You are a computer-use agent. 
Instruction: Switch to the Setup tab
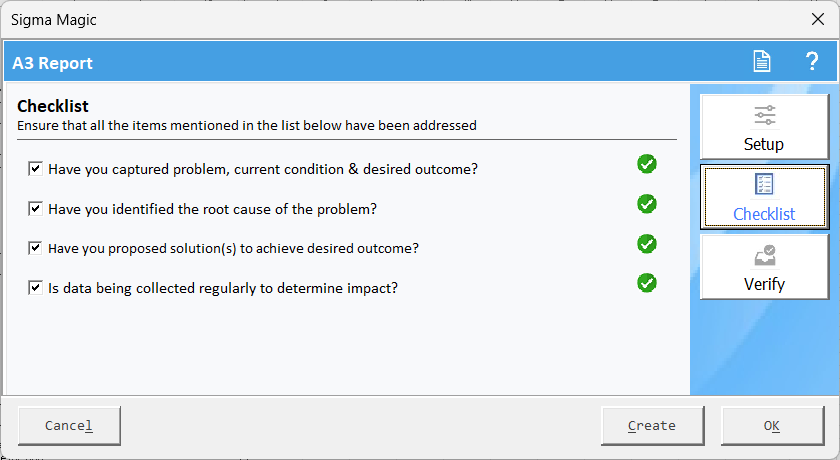pyautogui.click(x=764, y=144)
